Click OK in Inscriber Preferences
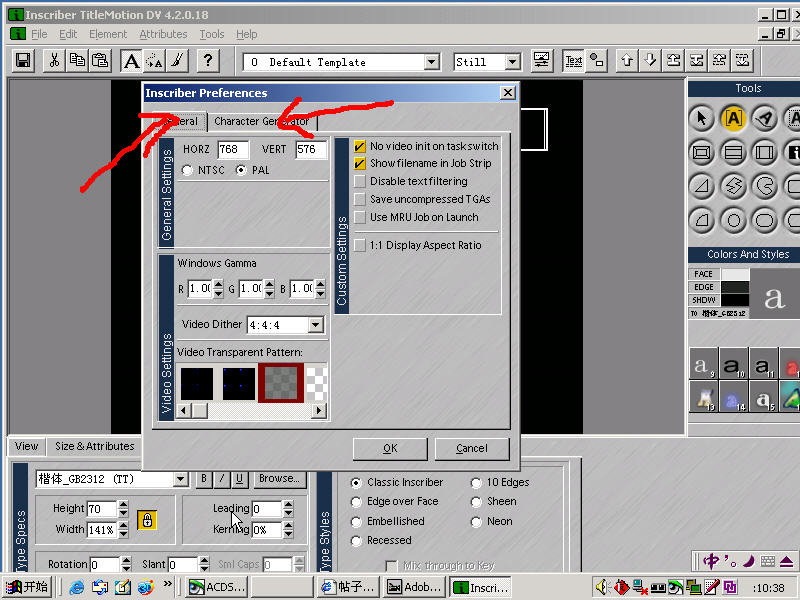This screenshot has height=600, width=800. [x=390, y=448]
